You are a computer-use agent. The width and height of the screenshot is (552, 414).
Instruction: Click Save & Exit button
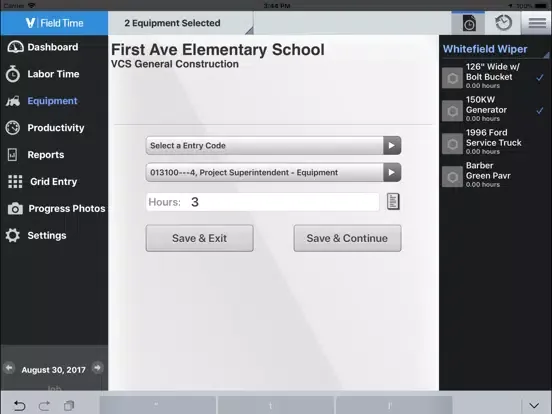point(200,238)
